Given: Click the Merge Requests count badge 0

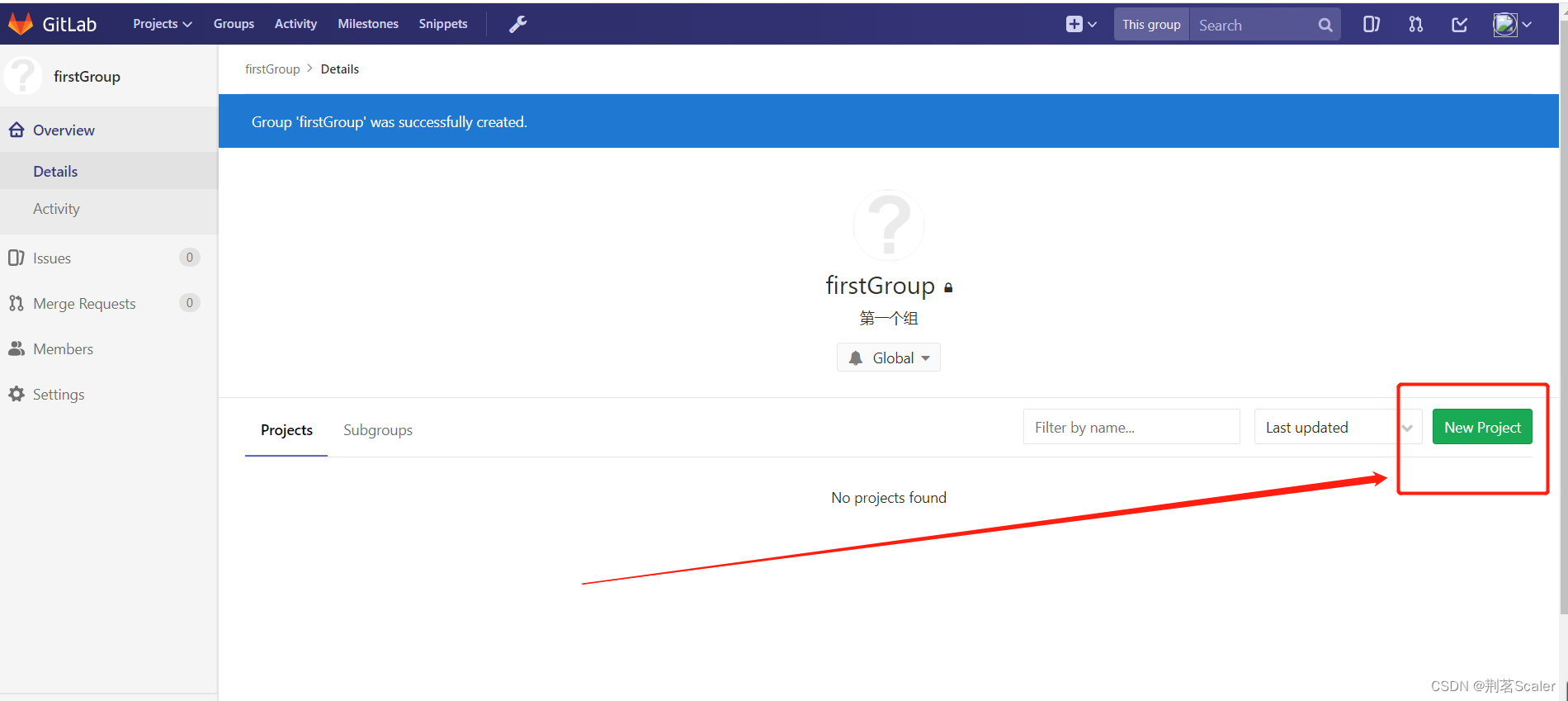Looking at the screenshot, I should [190, 303].
